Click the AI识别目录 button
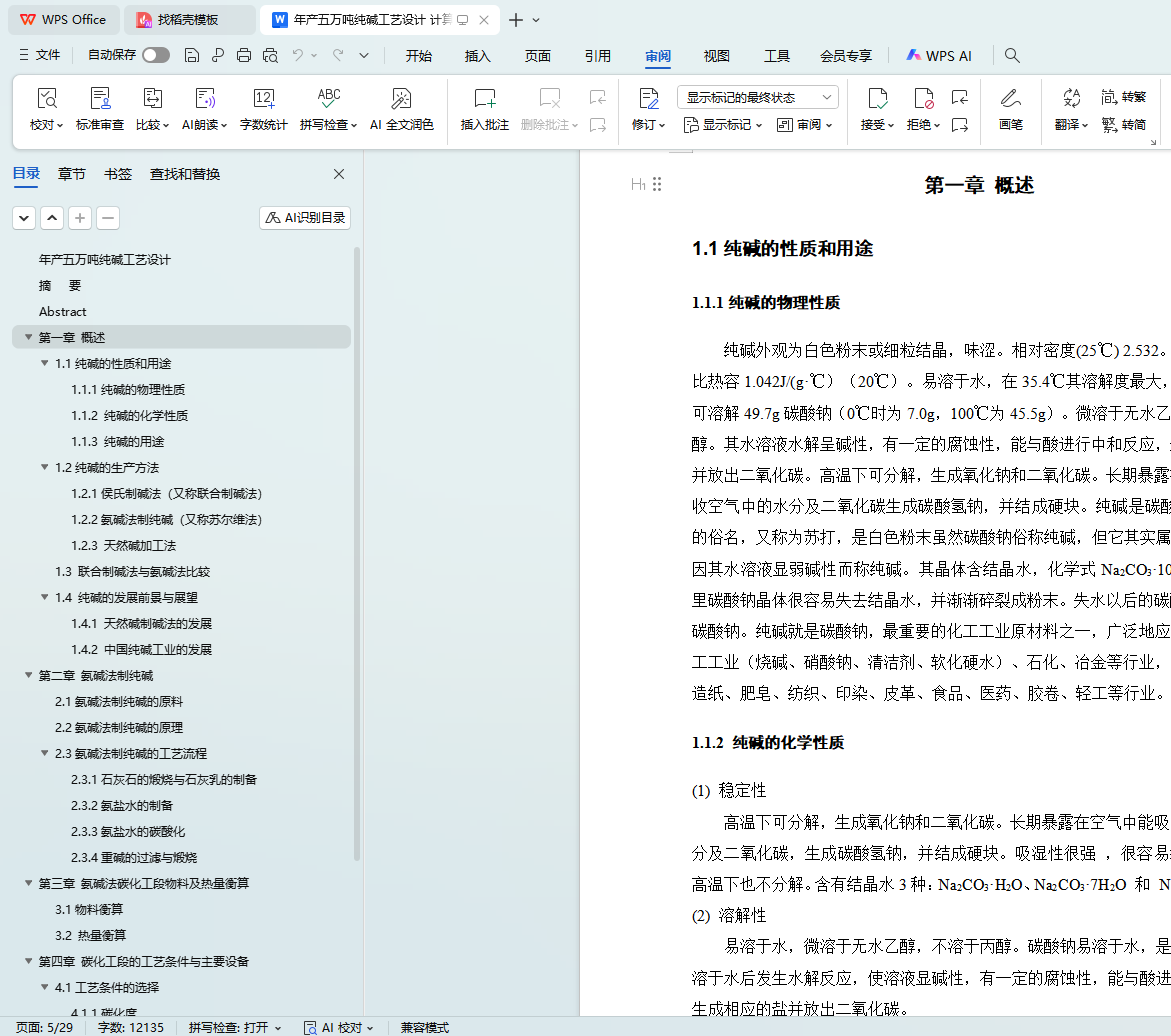 305,218
